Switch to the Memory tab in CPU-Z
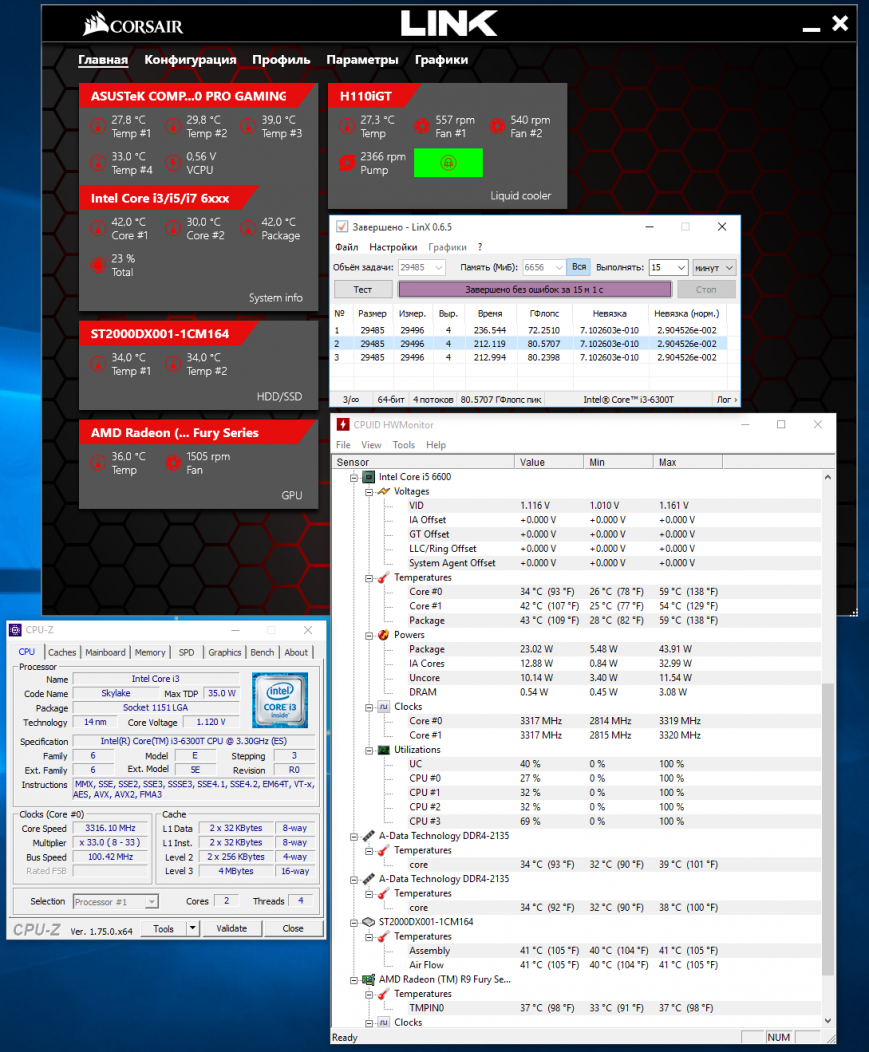The width and height of the screenshot is (869, 1052). tap(150, 652)
